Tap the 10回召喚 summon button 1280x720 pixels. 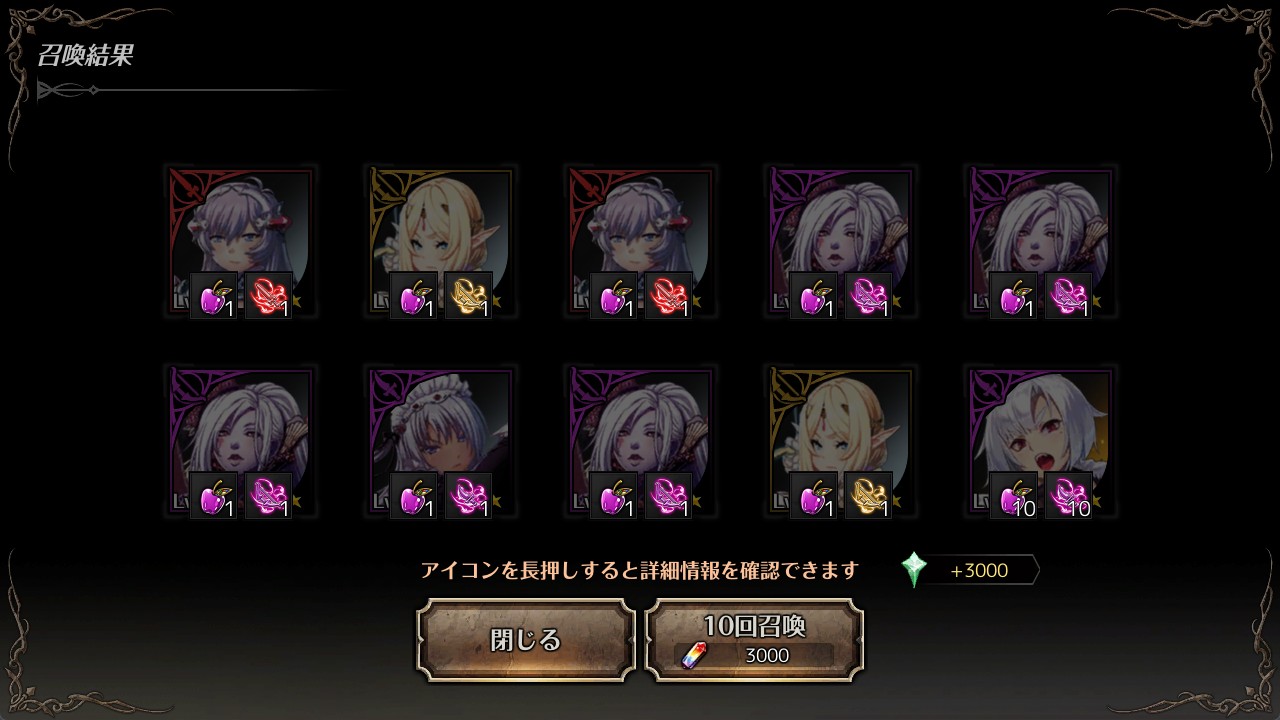coord(754,640)
